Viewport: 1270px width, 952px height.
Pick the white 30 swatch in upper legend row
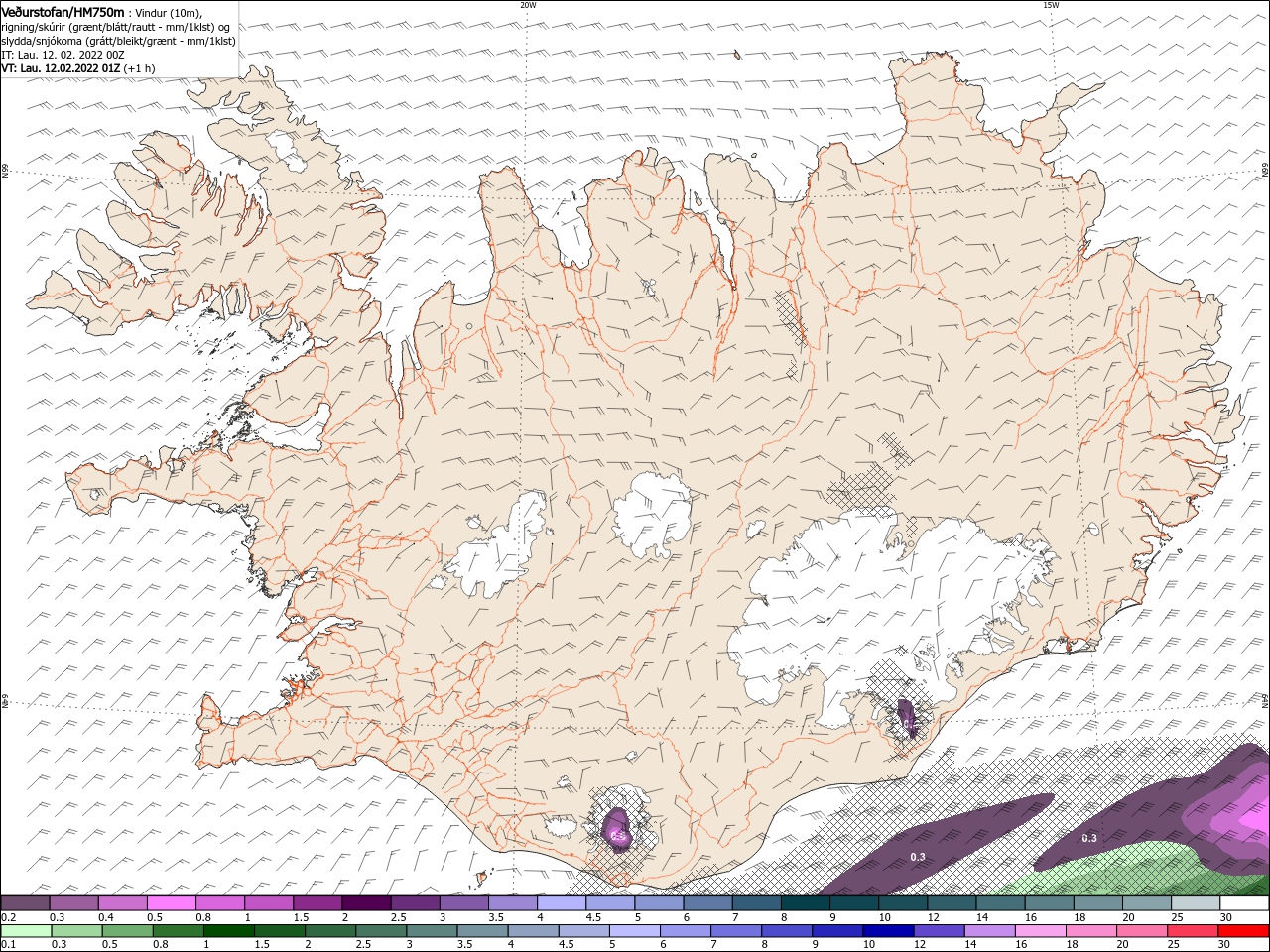click(1244, 903)
